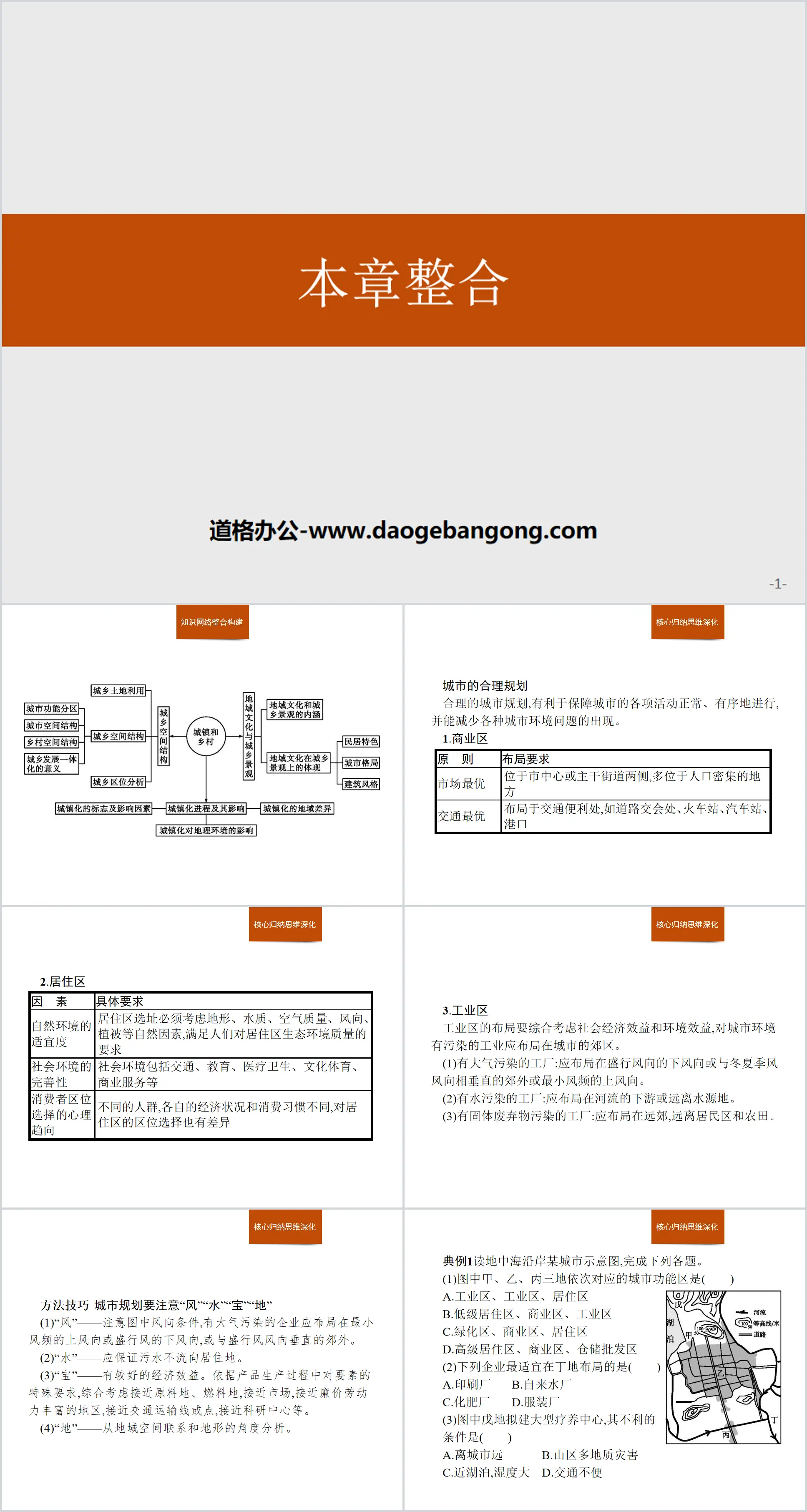Click the 布局要求 table header cell
This screenshot has width=807, height=1512.
click(636, 759)
